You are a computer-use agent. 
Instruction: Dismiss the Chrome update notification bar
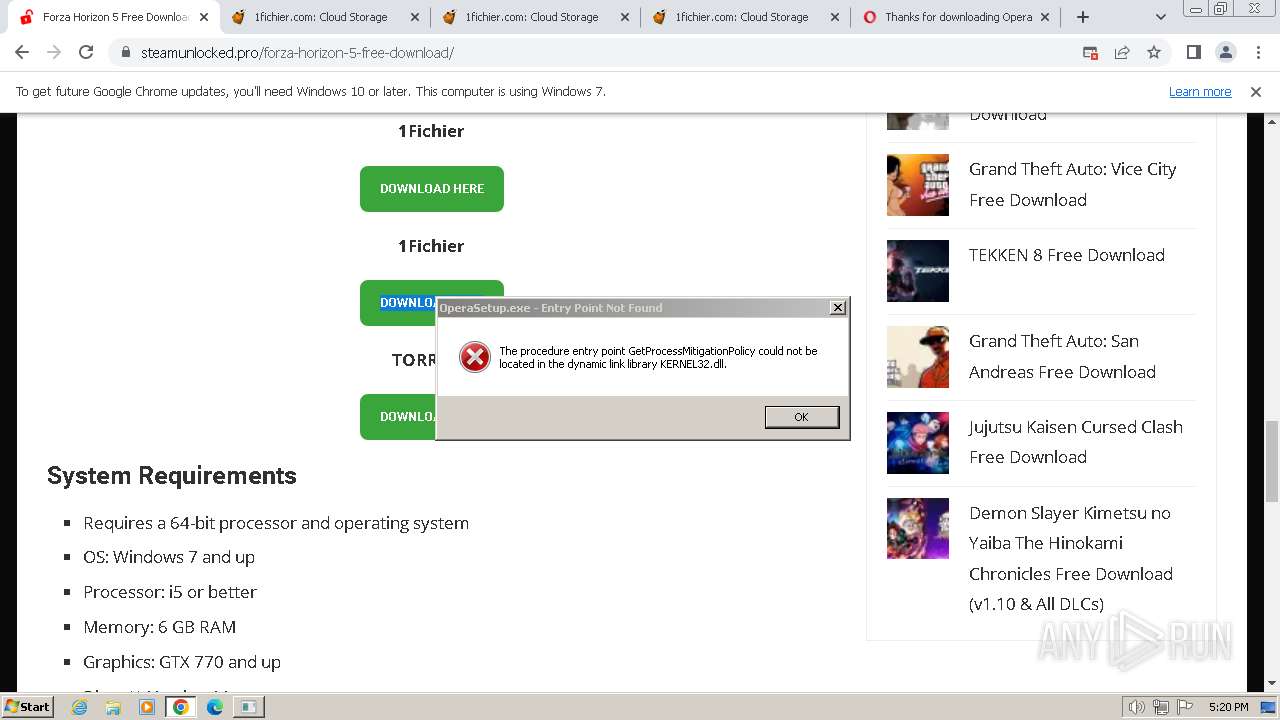click(x=1256, y=92)
